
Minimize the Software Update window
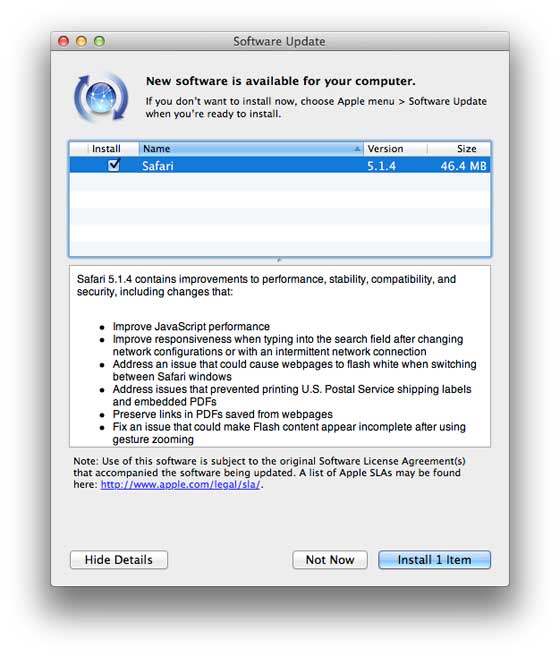(81, 41)
